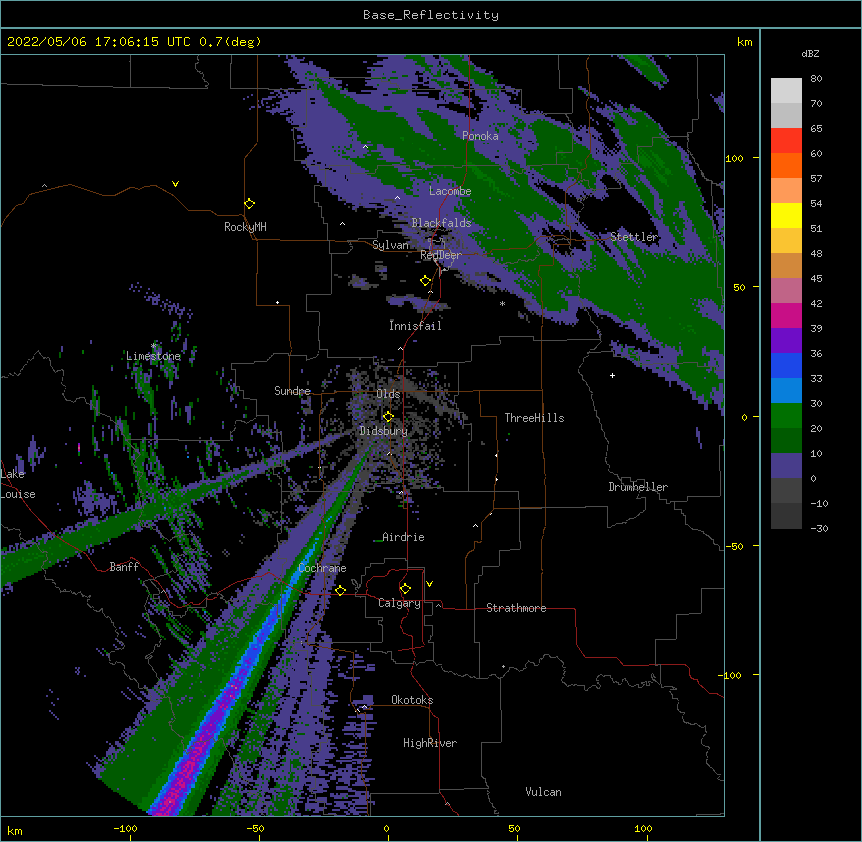The image size is (862, 842).
Task: Click the -100 tick label on the right axis
Action: (732, 675)
